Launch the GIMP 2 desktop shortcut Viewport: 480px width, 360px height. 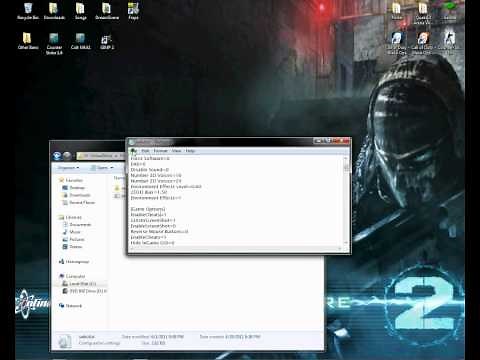(107, 42)
